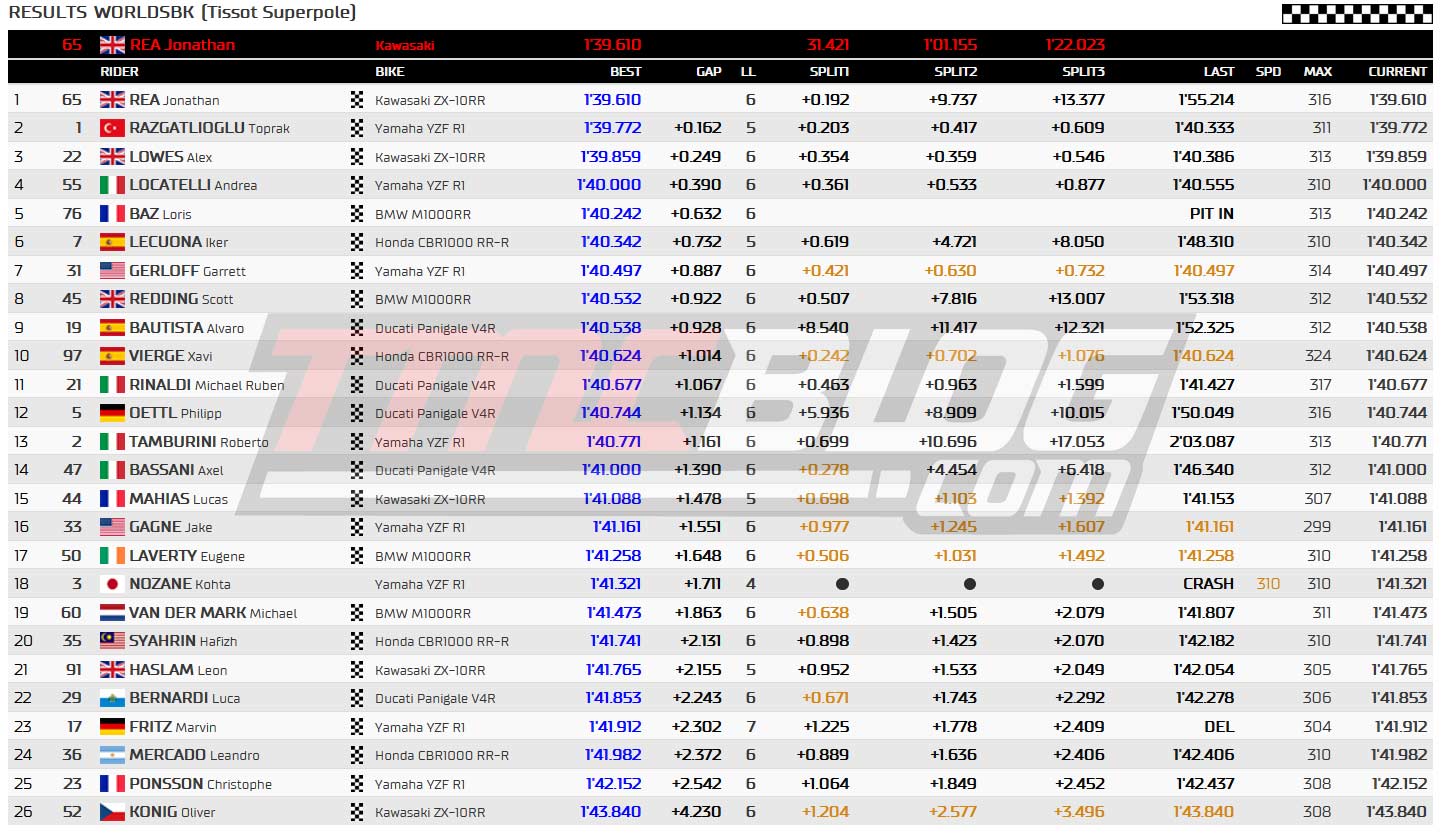The image size is (1446, 836).
Task: Click the Argentine flag beside MERCADO Leandro
Action: 112,755
